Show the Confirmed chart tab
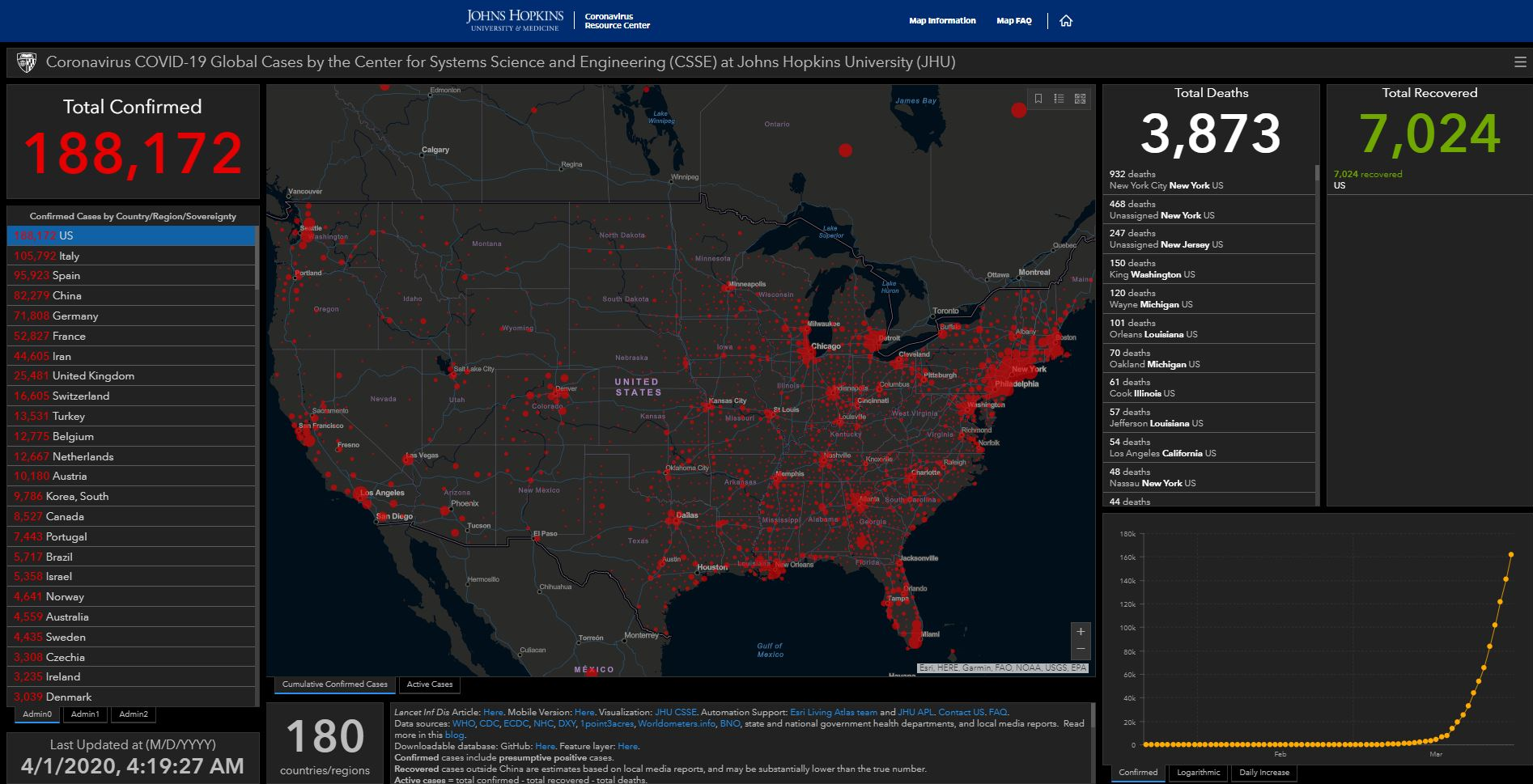The height and width of the screenshot is (784, 1533). (1138, 773)
